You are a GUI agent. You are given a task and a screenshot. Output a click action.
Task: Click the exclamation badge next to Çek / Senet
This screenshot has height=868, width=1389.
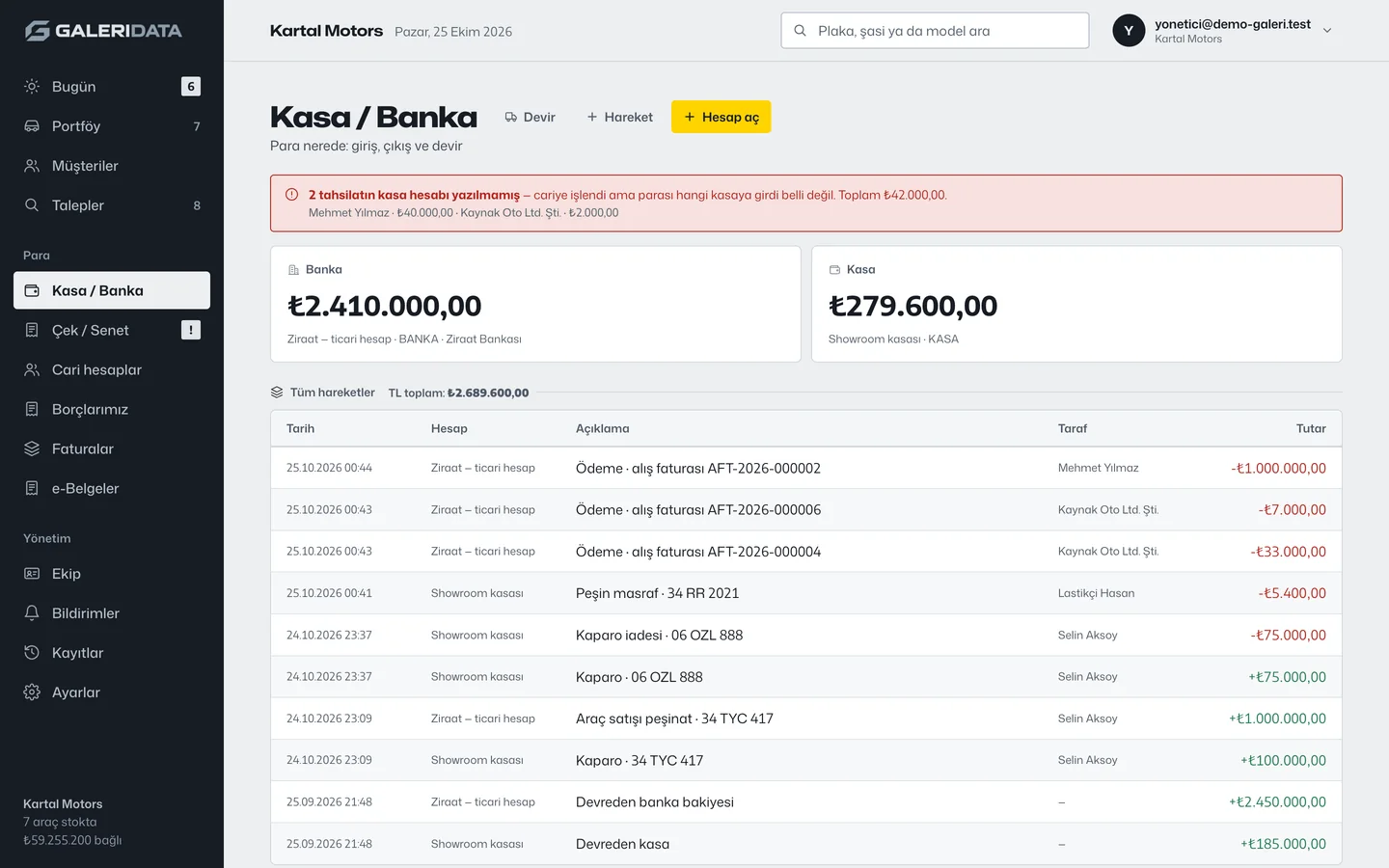click(191, 330)
